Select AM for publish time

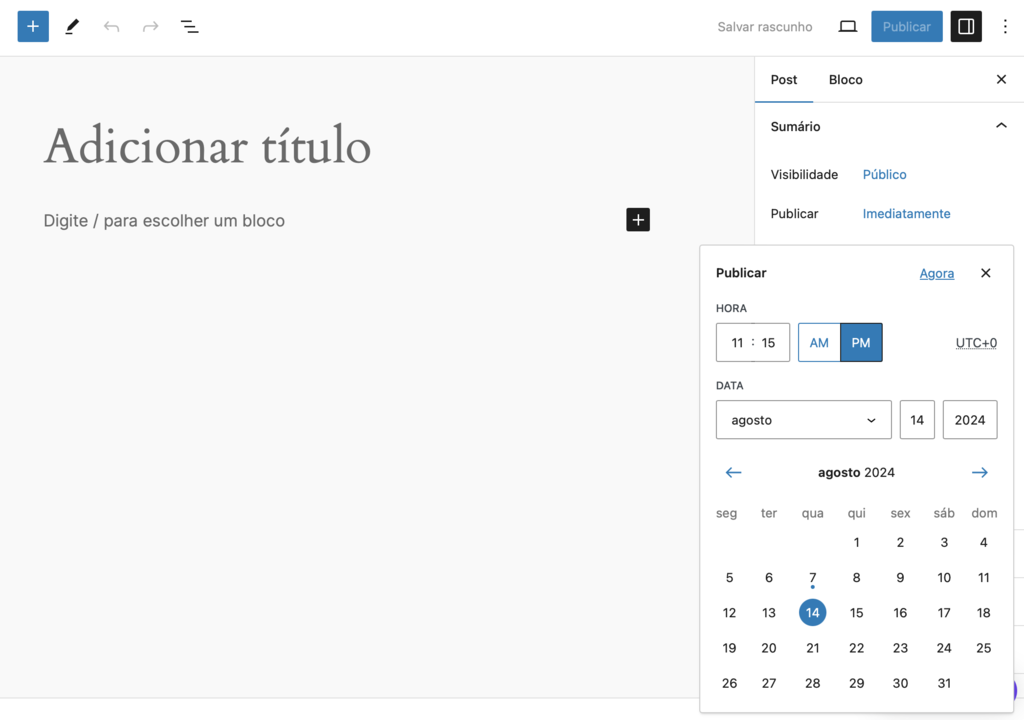pyautogui.click(x=819, y=342)
